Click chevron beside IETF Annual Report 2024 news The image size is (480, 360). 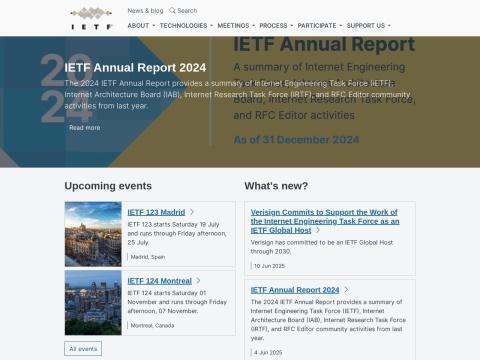[346, 290]
